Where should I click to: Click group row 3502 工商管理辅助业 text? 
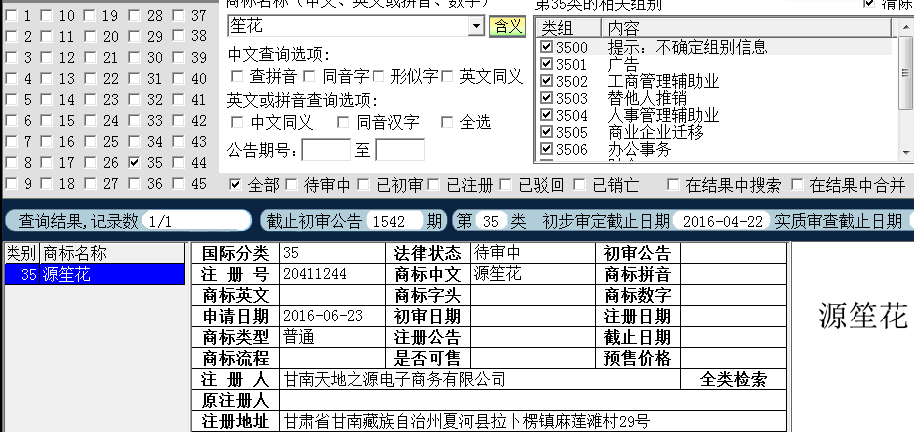tap(663, 81)
